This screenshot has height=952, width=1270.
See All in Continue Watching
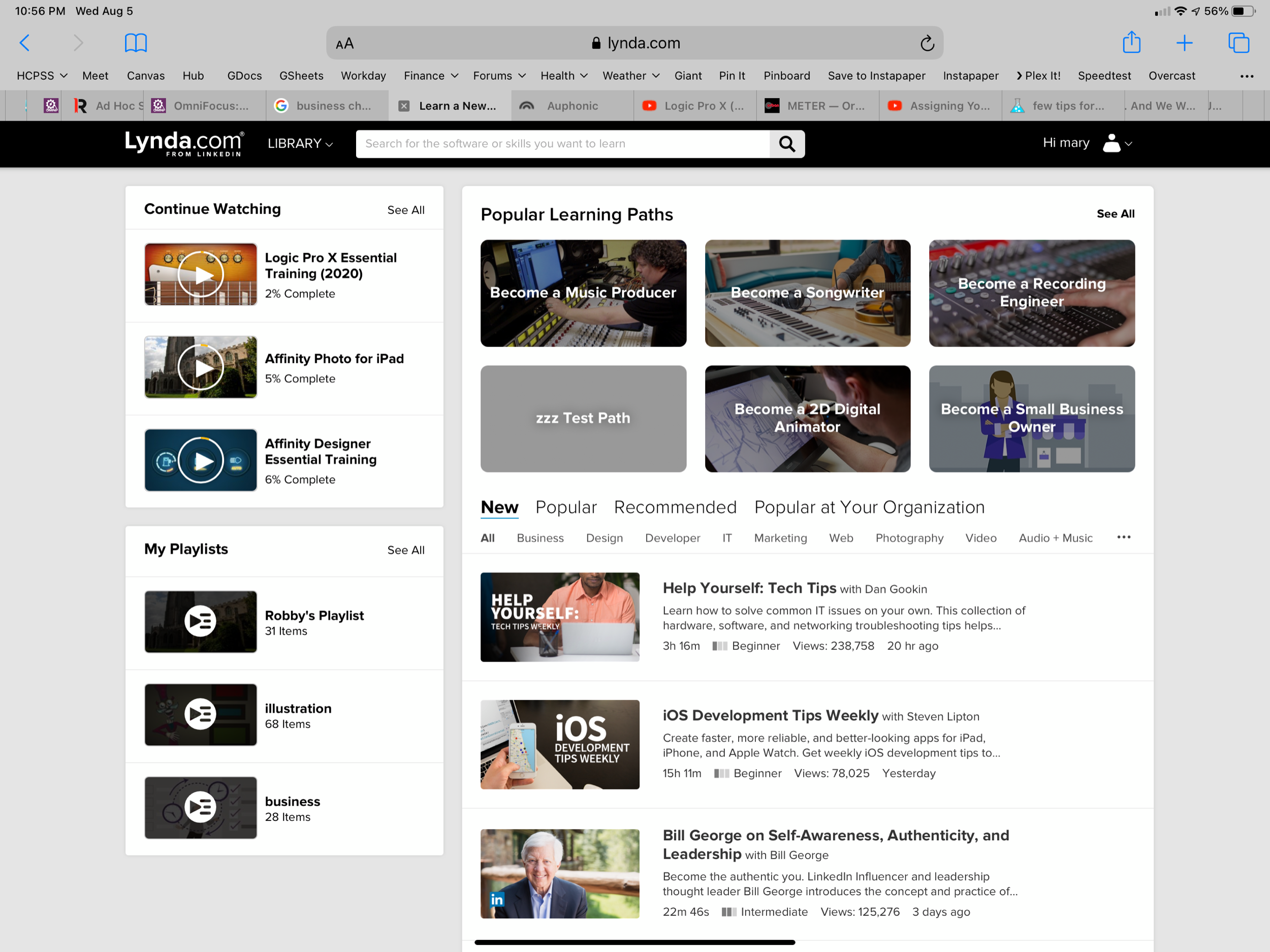point(406,210)
